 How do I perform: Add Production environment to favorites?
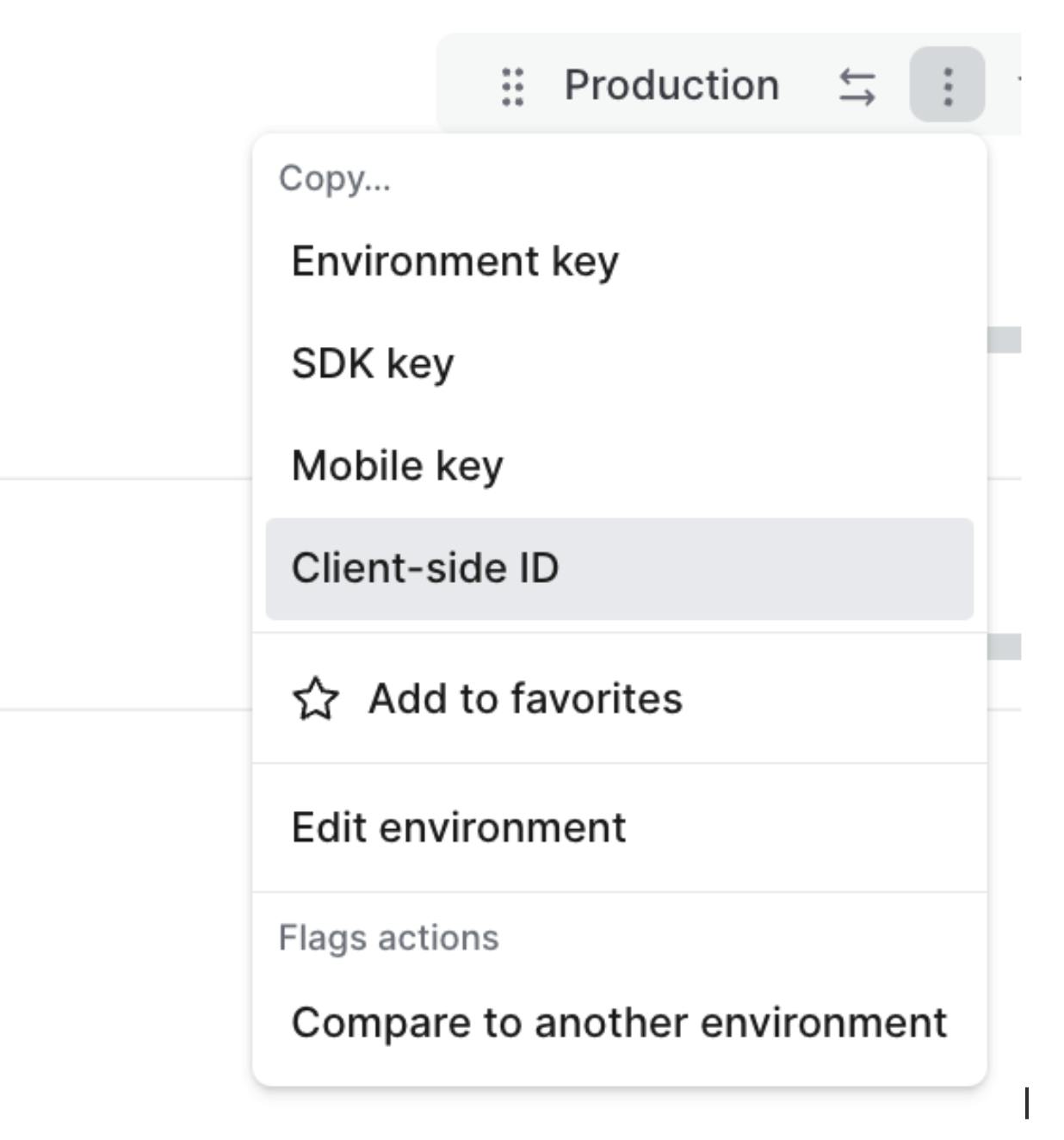525,698
